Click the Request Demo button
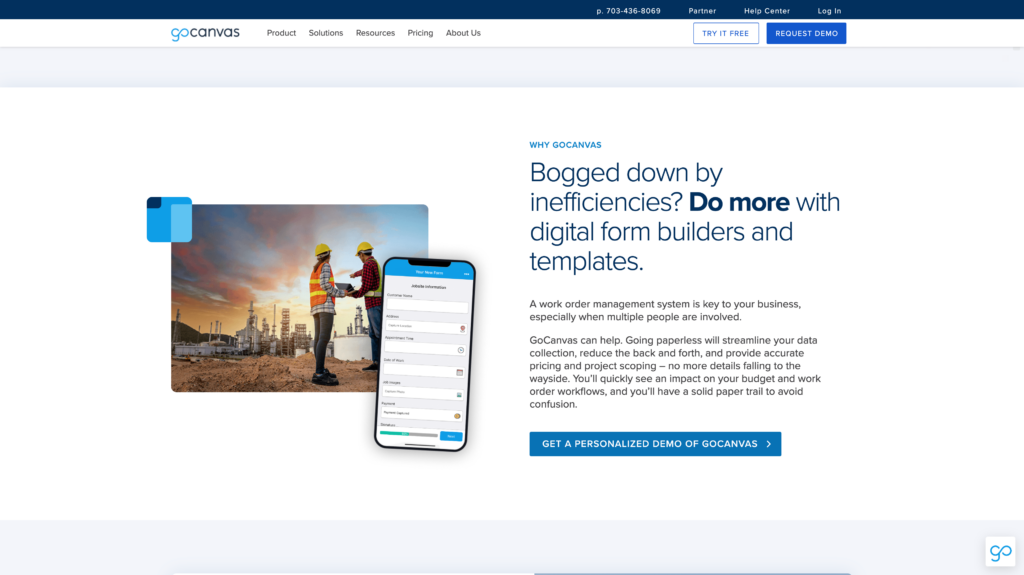1024x575 pixels. pyautogui.click(x=806, y=33)
